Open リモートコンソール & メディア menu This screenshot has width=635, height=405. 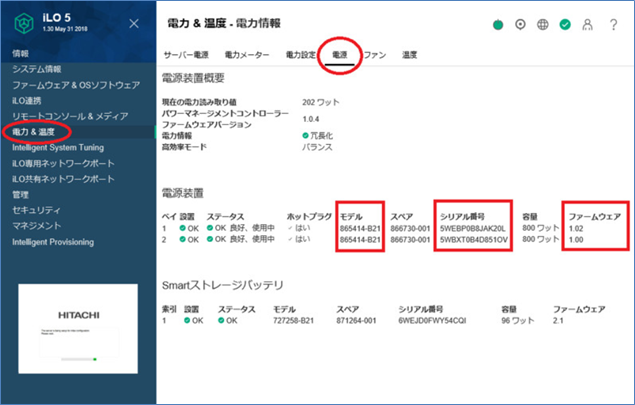pos(70,116)
